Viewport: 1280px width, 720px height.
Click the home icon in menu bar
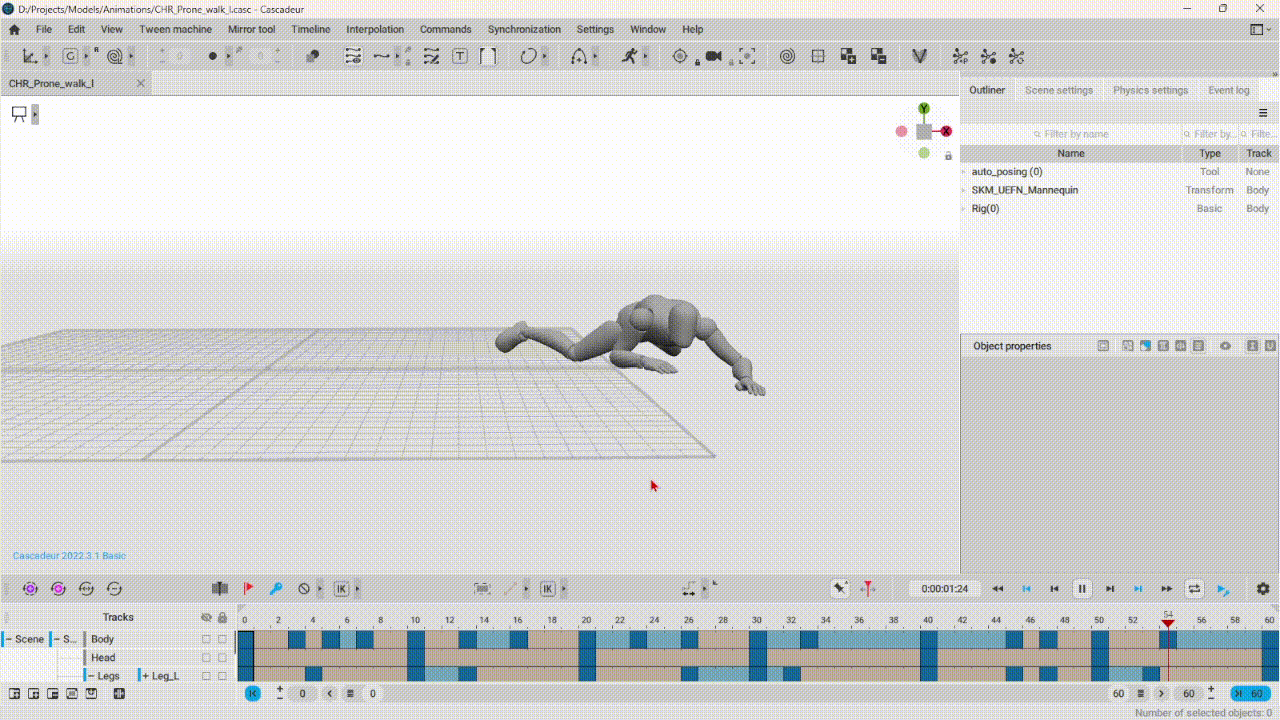[x=14, y=30]
